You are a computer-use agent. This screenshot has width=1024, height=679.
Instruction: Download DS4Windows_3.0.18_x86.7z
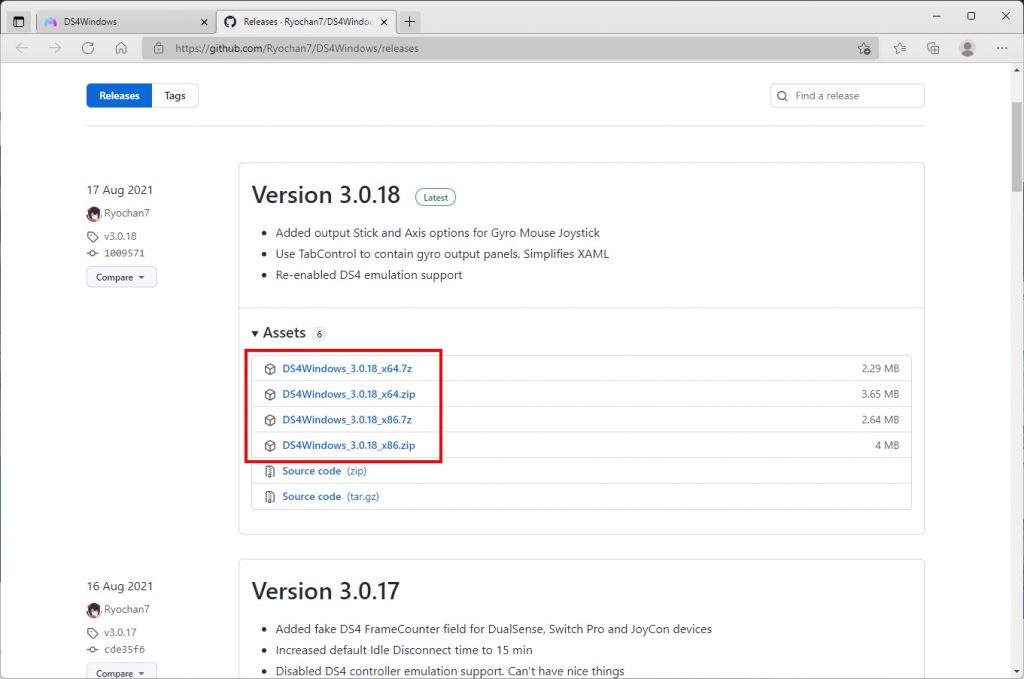pyautogui.click(x=347, y=420)
